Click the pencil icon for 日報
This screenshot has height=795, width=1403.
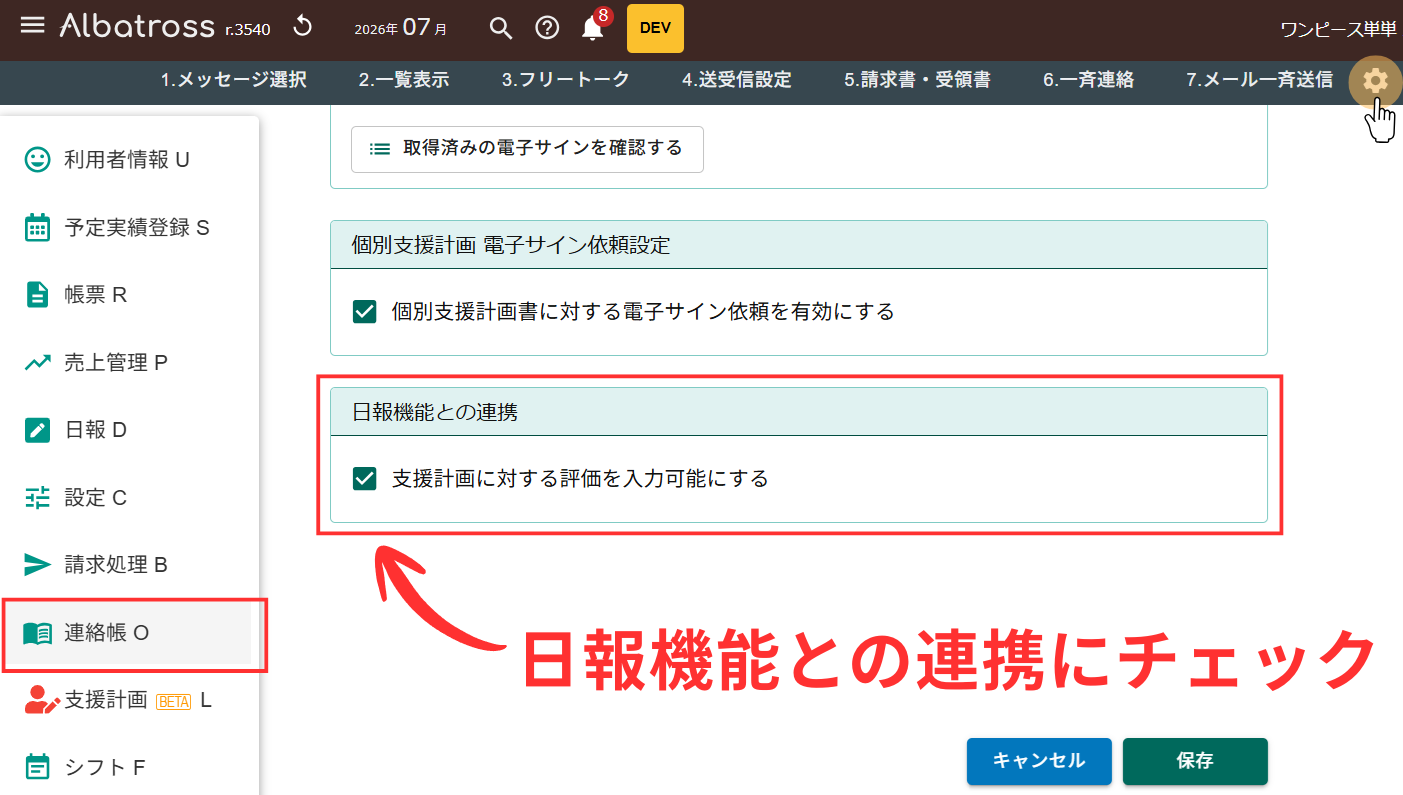coord(37,430)
